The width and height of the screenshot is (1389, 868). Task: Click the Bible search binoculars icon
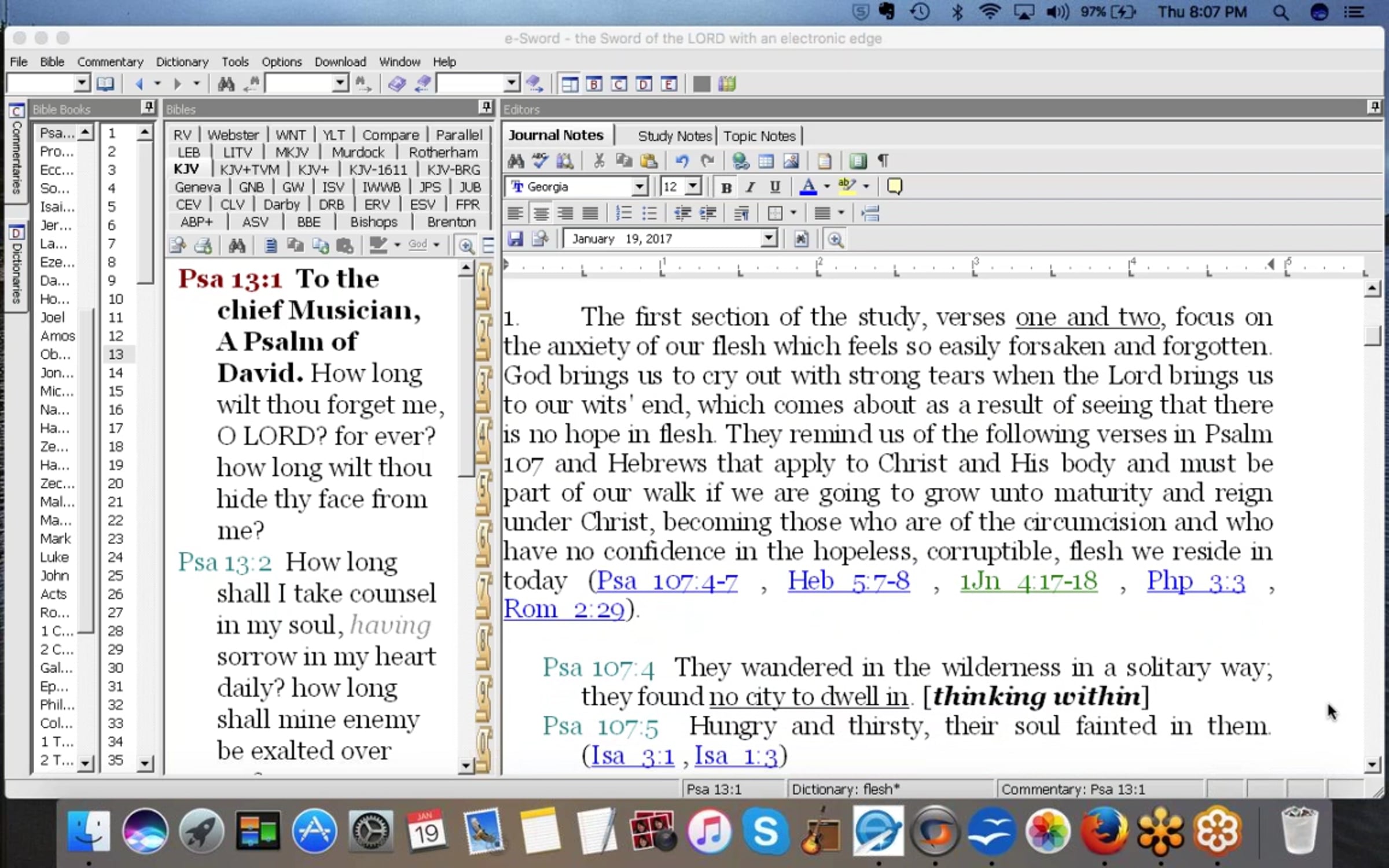tap(237, 246)
